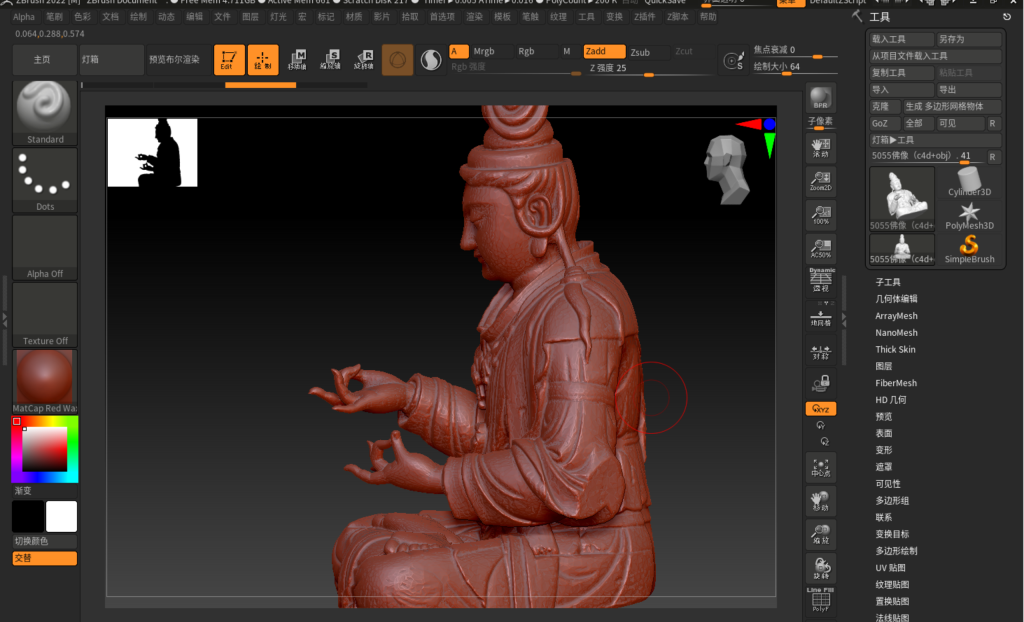The width and height of the screenshot is (1024, 622).
Task: Expand the NanoMesh section
Action: tap(896, 333)
